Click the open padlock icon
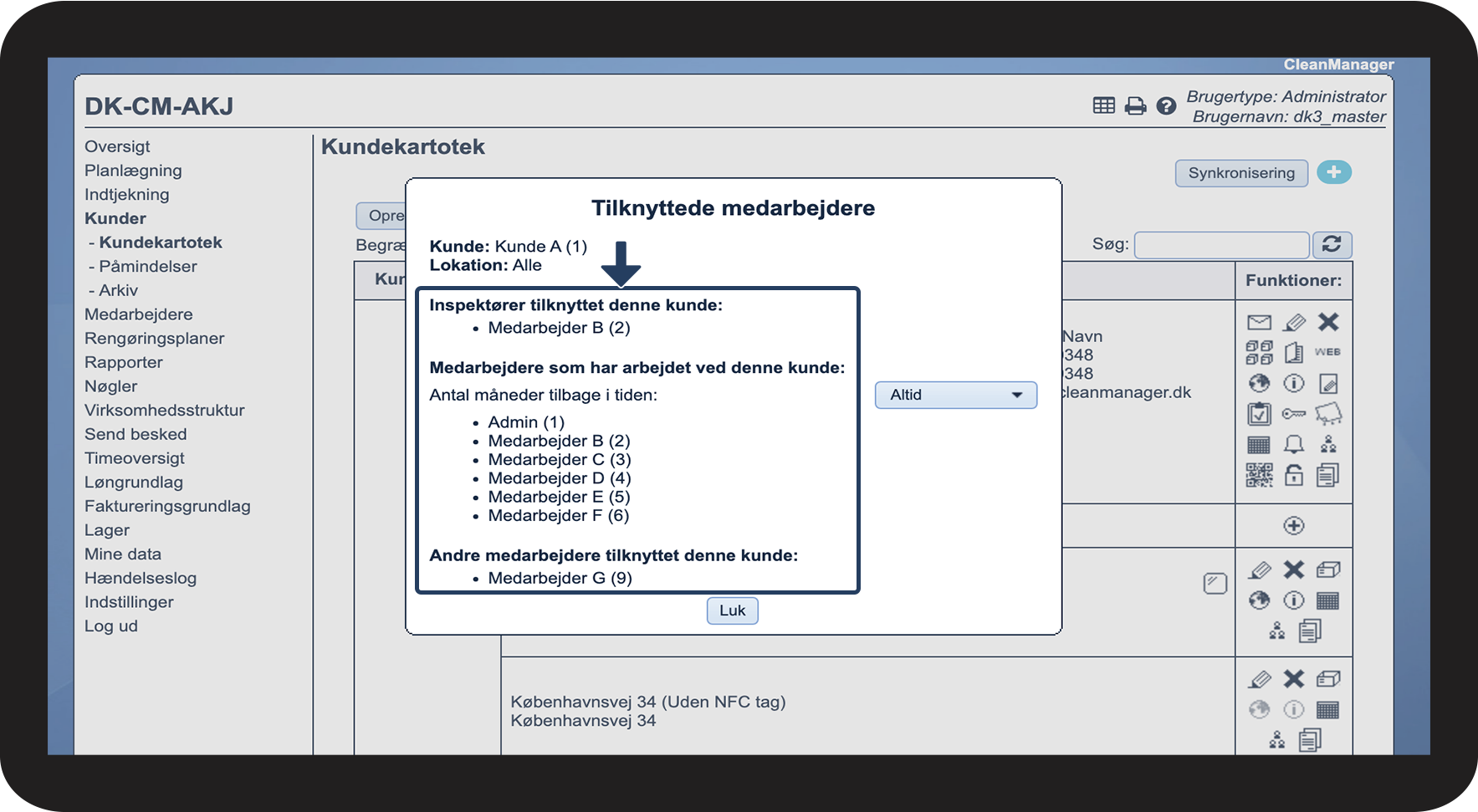Image resolution: width=1478 pixels, height=812 pixels. coord(1294,475)
